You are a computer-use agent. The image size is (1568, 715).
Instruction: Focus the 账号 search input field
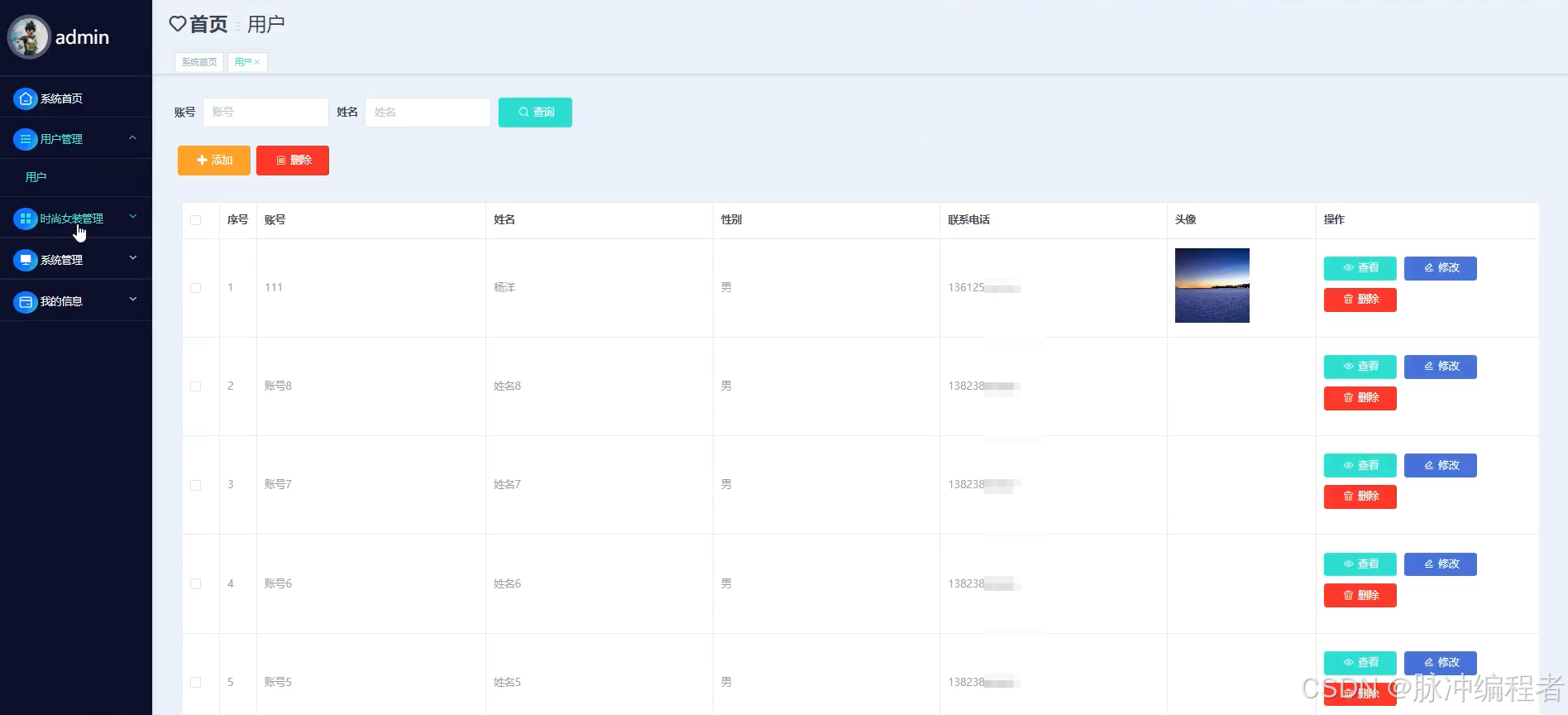click(x=265, y=112)
